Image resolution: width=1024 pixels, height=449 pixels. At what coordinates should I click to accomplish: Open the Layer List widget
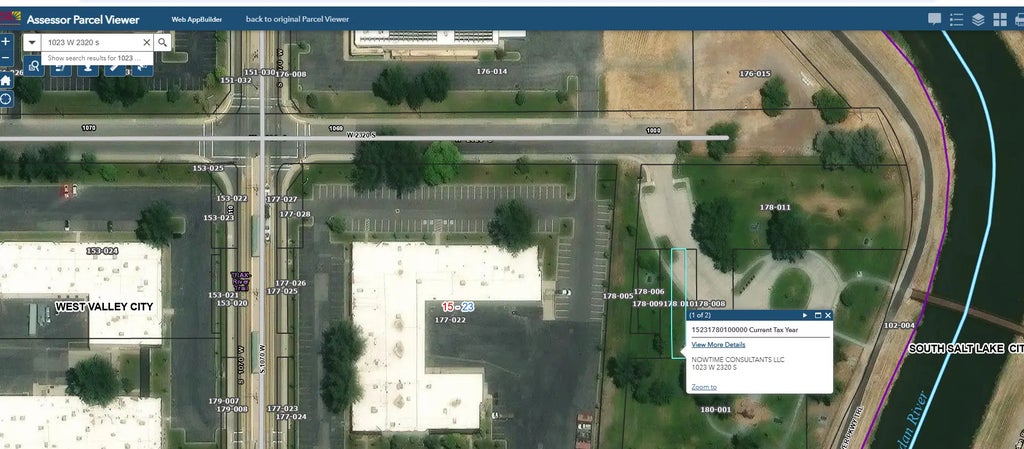[978, 19]
